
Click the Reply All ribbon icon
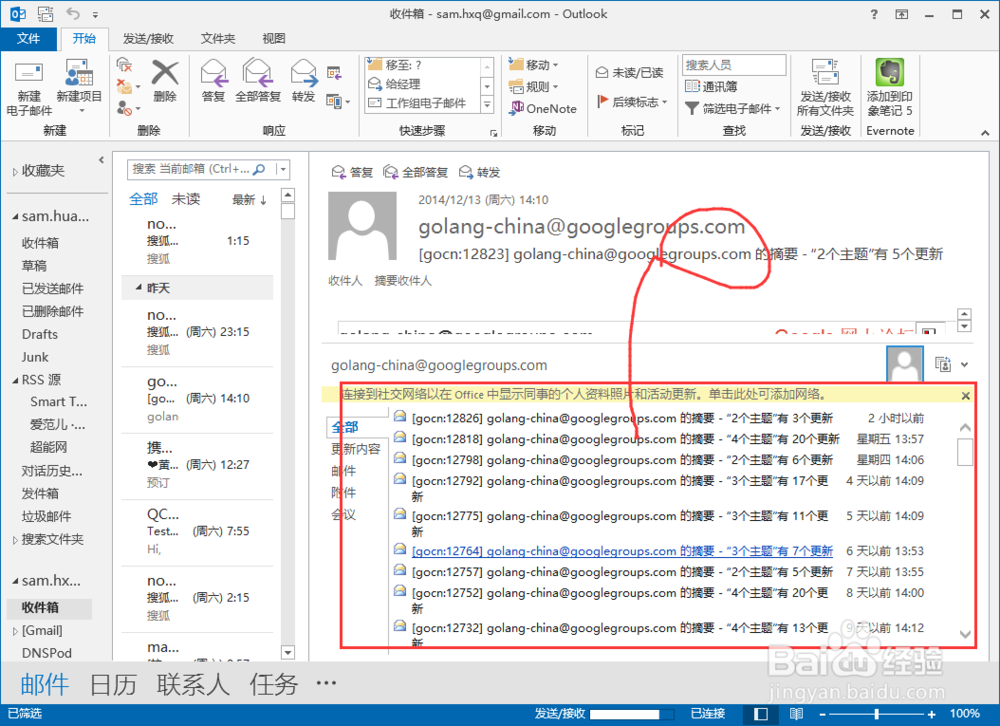pyautogui.click(x=258, y=81)
